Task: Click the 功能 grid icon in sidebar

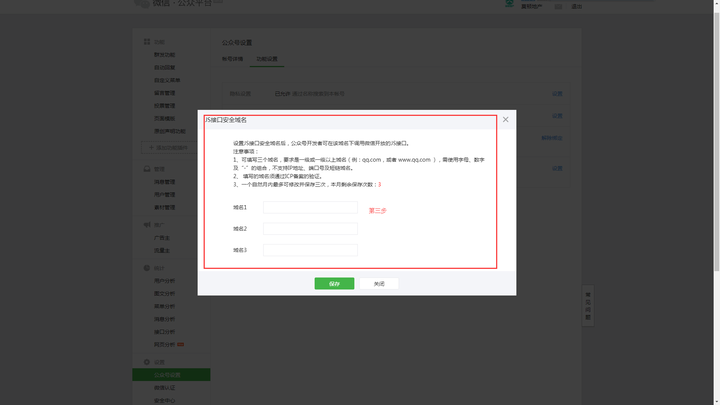Action: click(147, 42)
